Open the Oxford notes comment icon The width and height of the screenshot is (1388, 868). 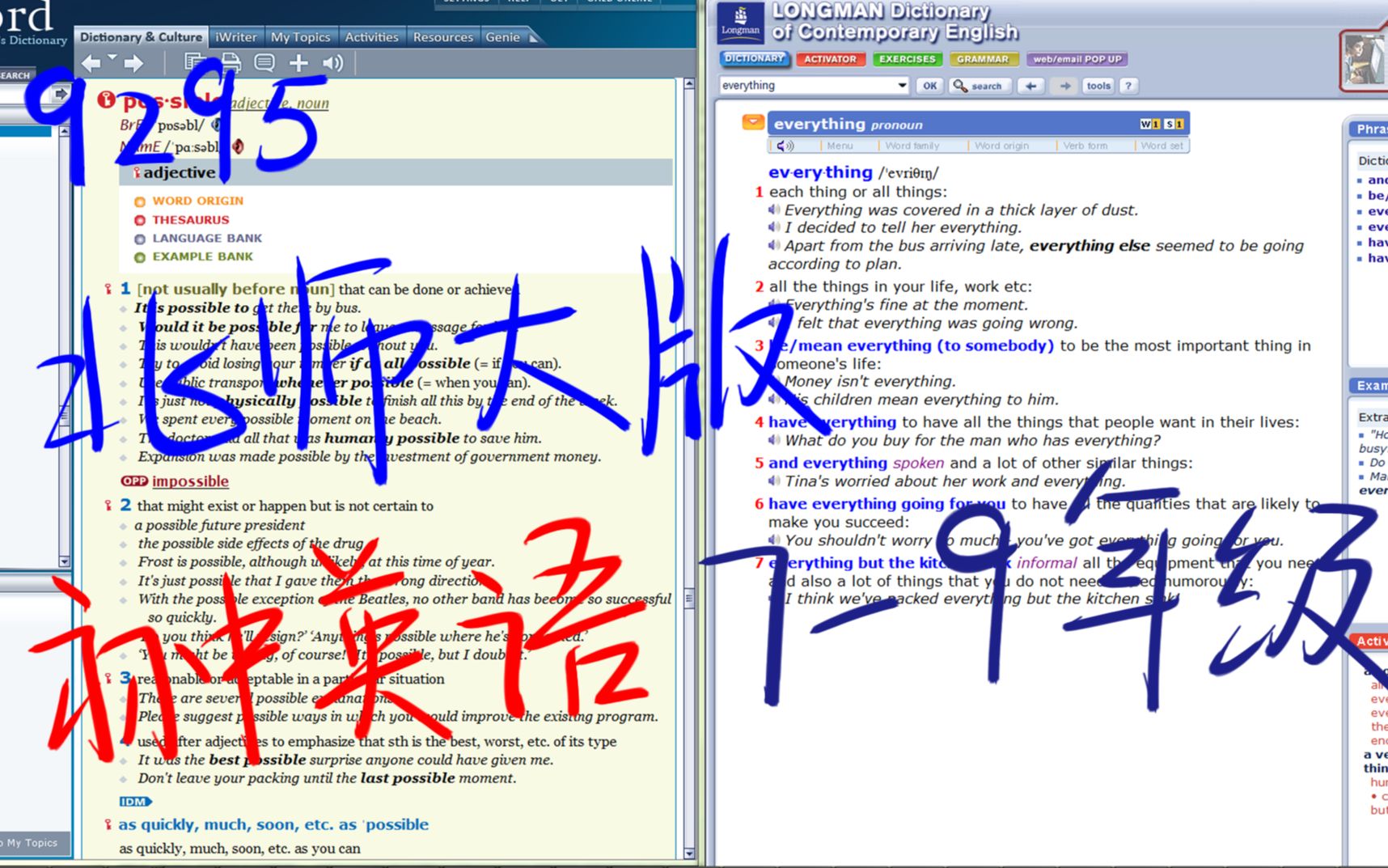264,63
